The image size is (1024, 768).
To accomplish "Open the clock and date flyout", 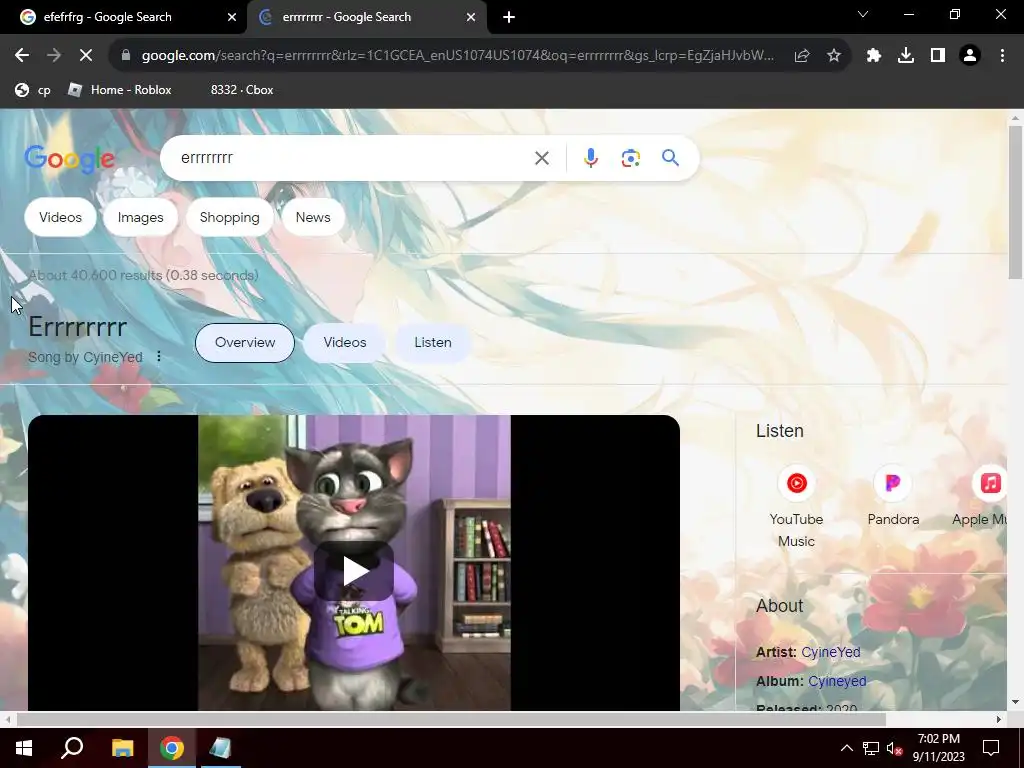I will click(x=938, y=748).
